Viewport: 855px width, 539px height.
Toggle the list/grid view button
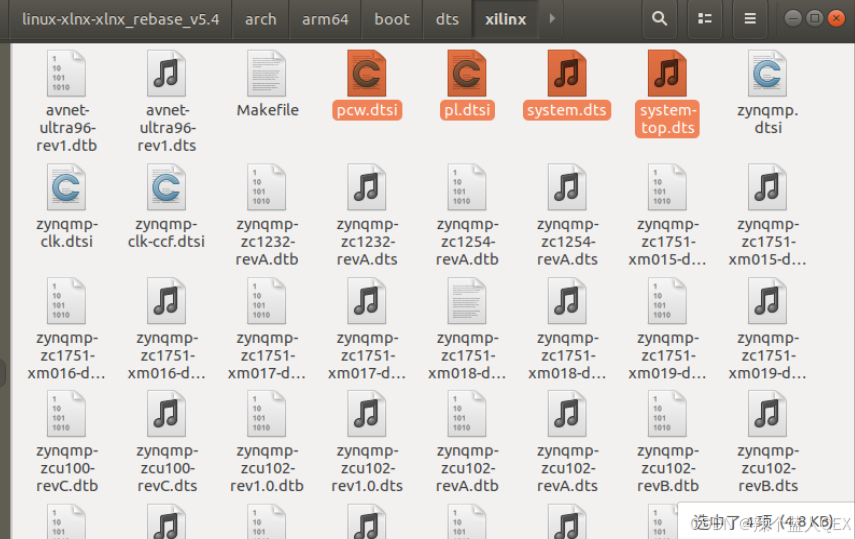click(705, 19)
